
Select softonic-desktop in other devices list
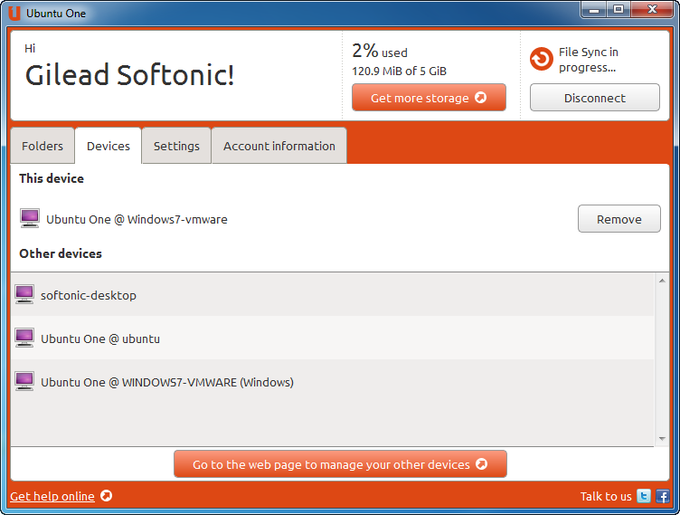pyautogui.click(x=333, y=295)
